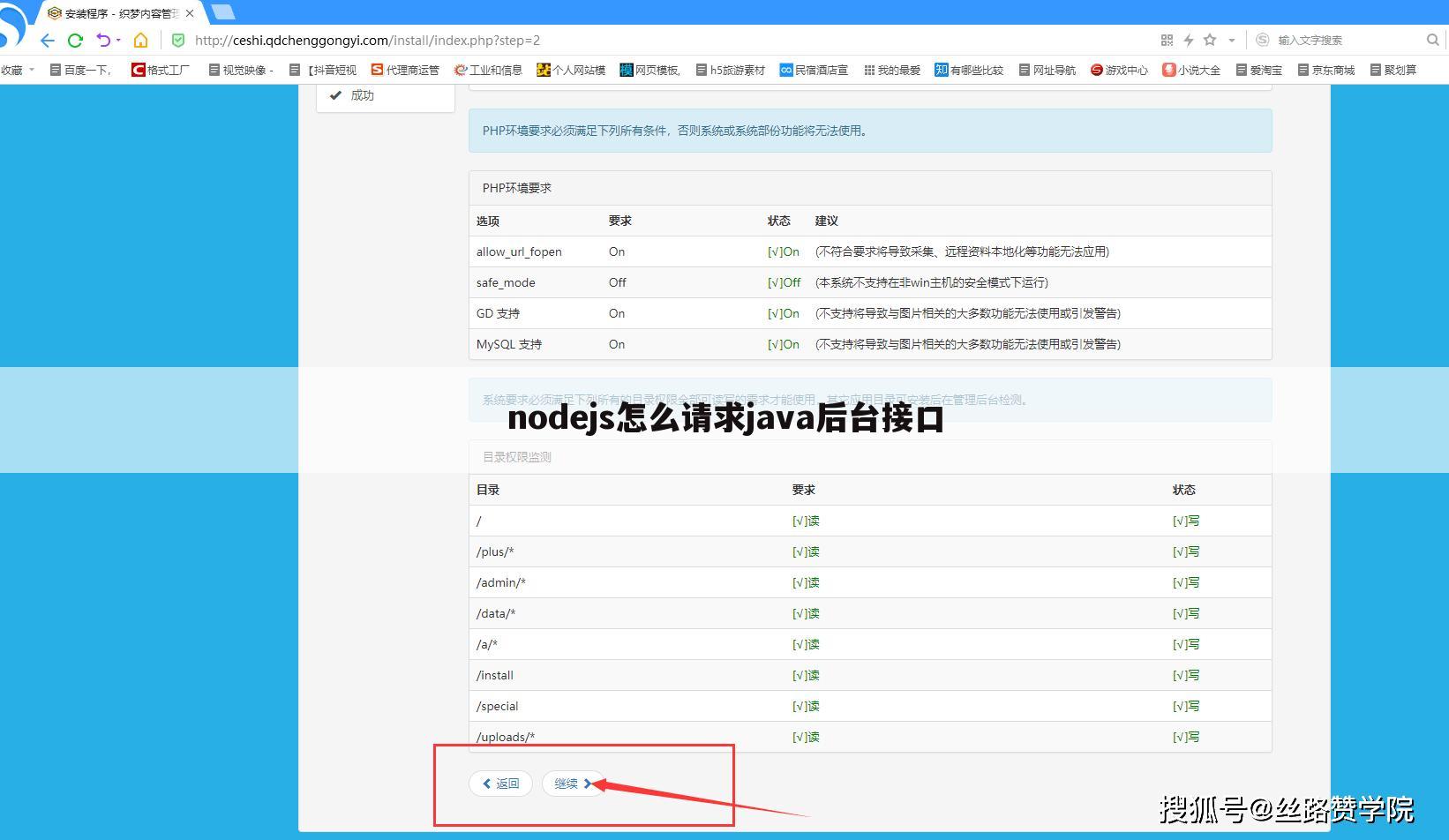Click the 继续 continue button
The image size is (1449, 840).
click(x=573, y=784)
